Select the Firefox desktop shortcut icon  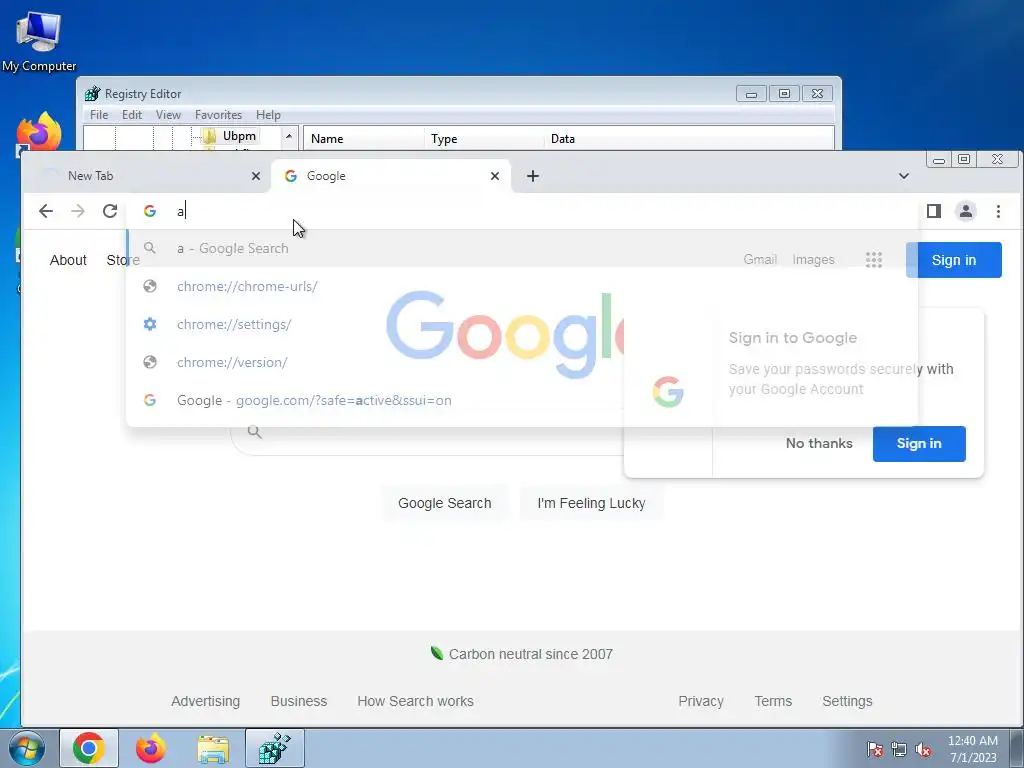tap(39, 133)
